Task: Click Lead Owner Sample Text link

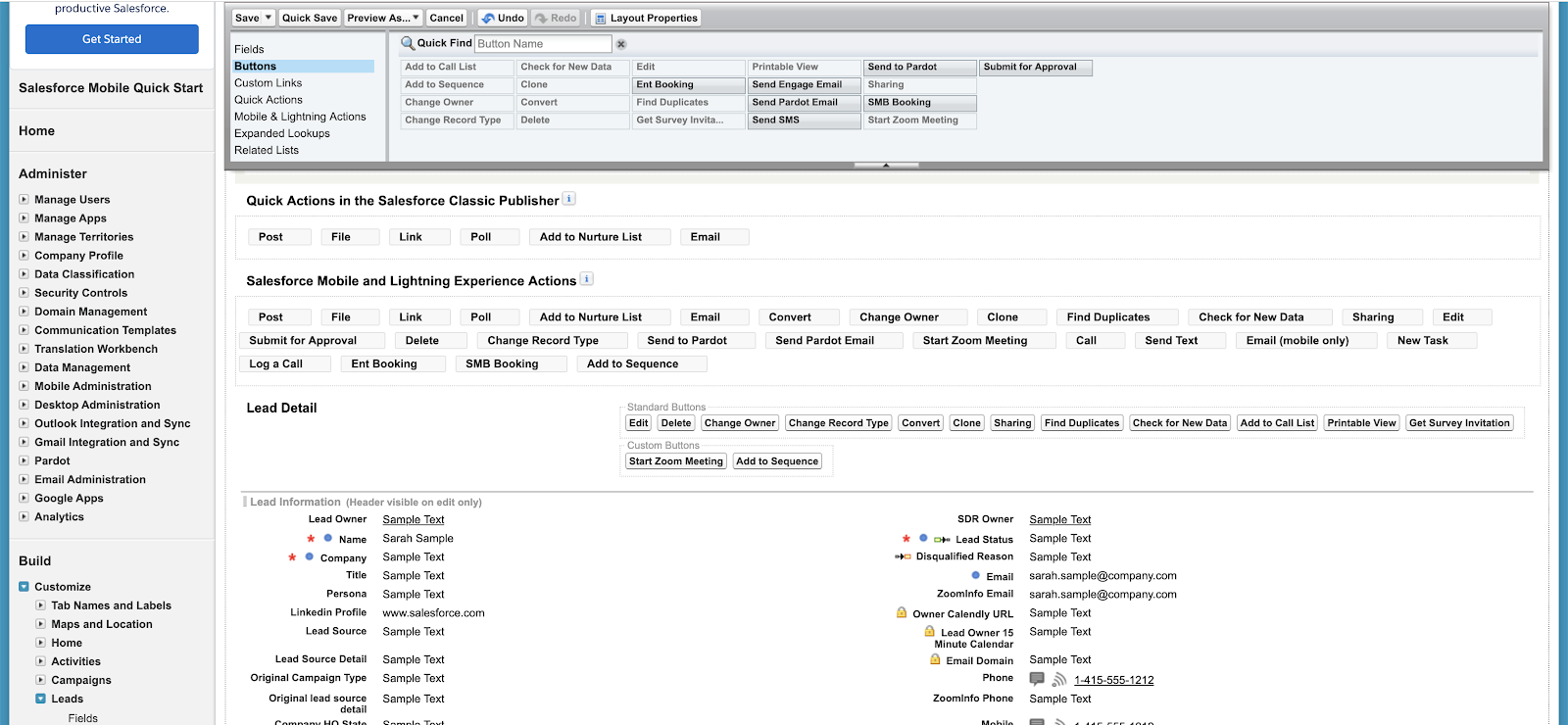Action: [x=413, y=519]
